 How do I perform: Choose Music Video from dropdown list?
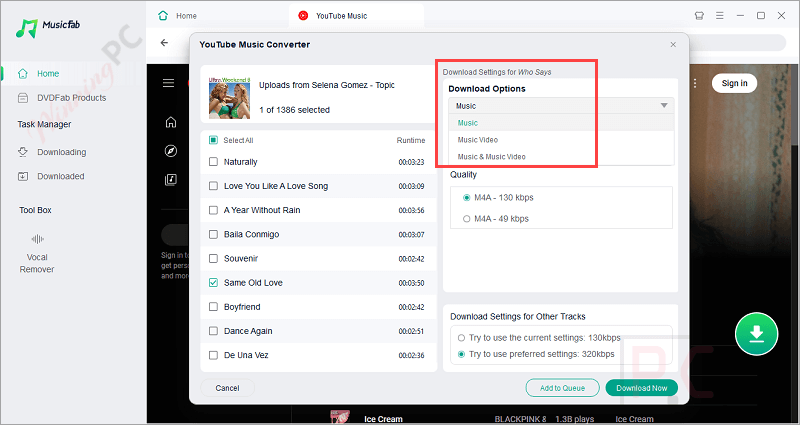click(561, 140)
